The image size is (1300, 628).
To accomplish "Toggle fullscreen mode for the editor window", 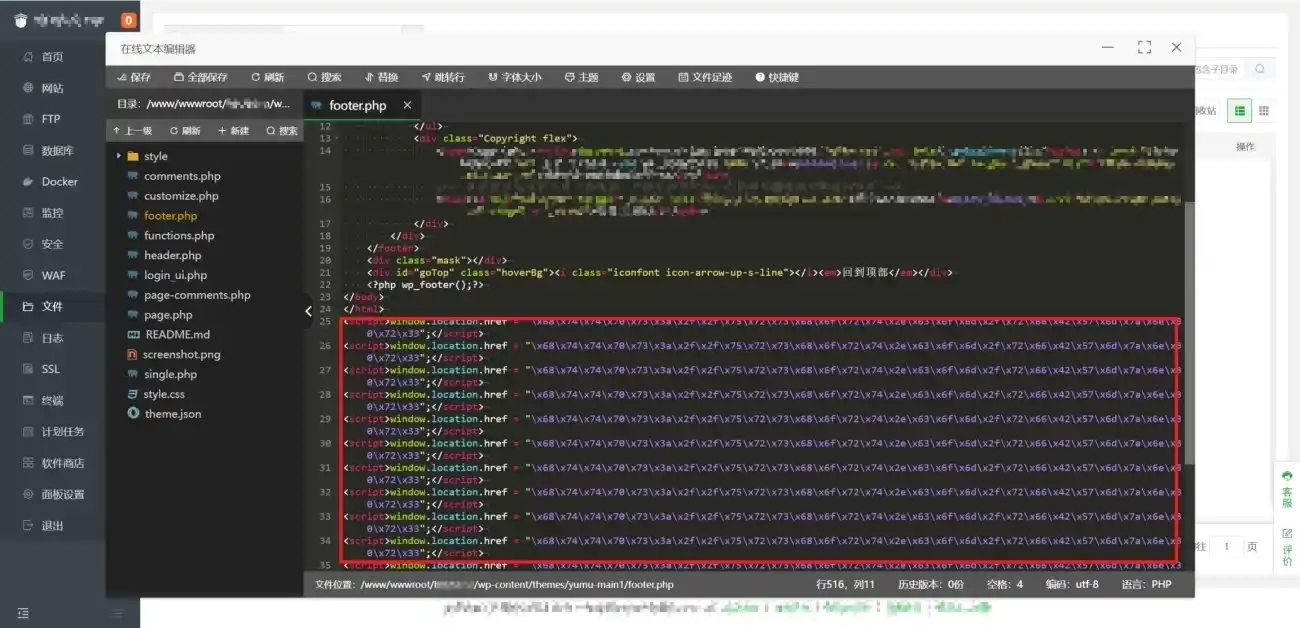I will pyautogui.click(x=1143, y=47).
